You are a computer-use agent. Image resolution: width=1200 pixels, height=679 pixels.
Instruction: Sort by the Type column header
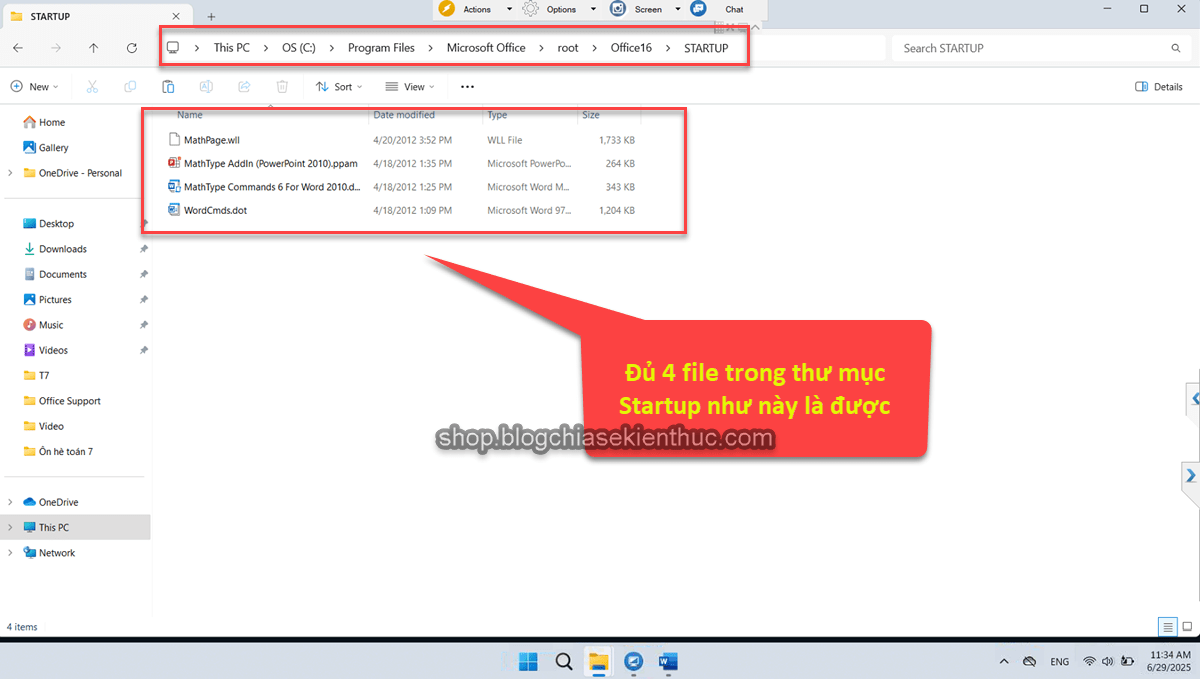click(x=497, y=115)
